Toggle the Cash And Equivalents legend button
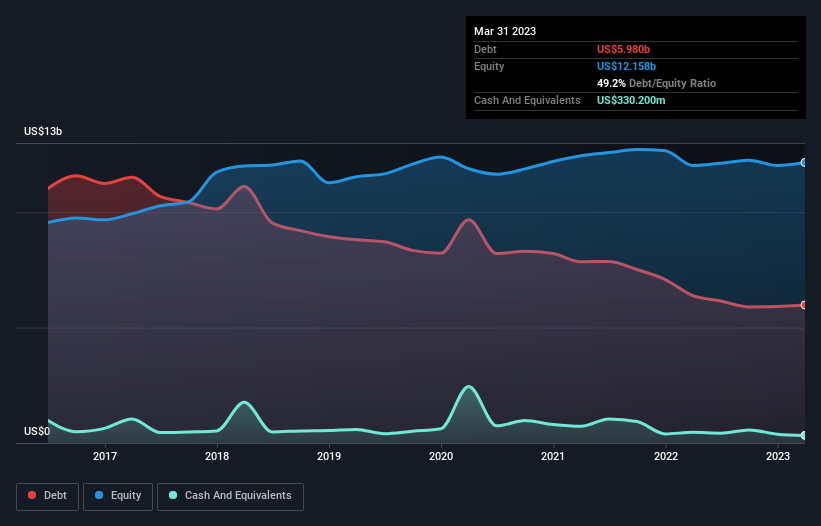Image resolution: width=821 pixels, height=526 pixels. 230,496
